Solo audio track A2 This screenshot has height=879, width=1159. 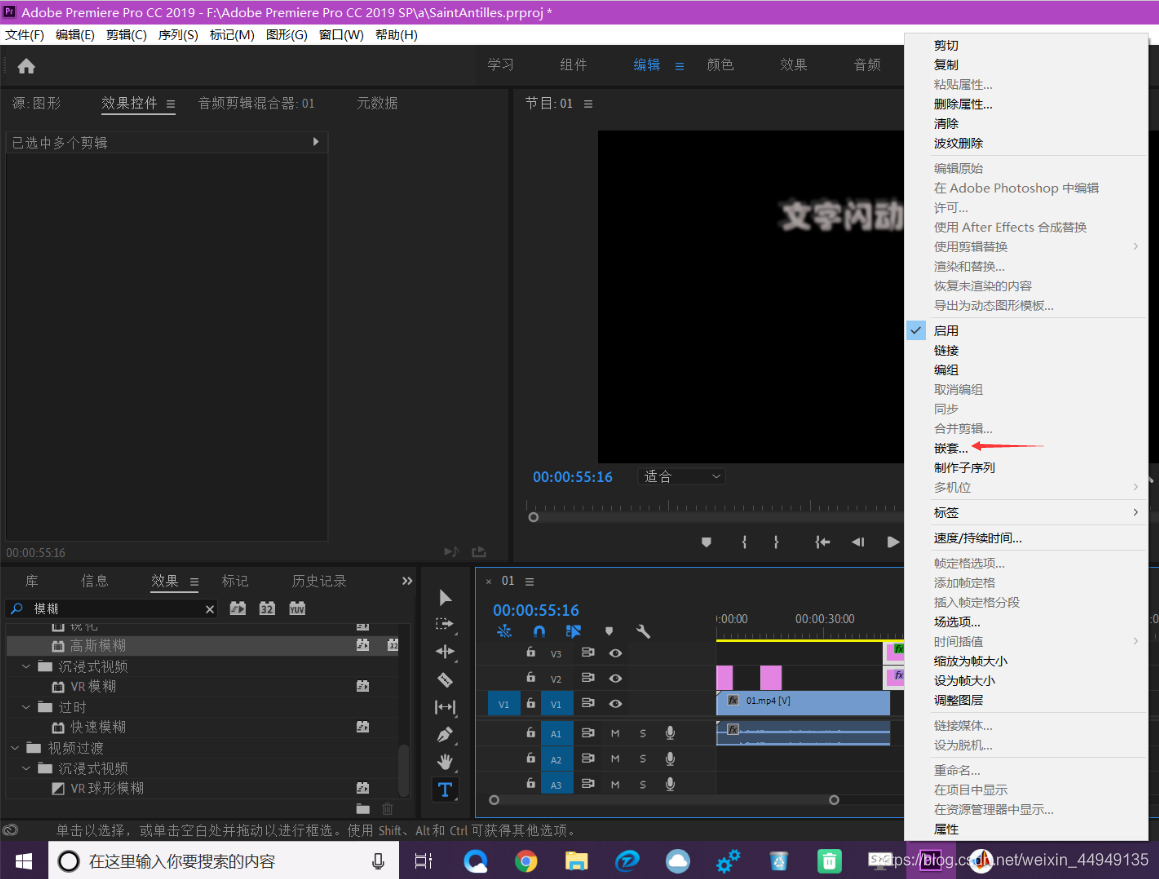tap(643, 758)
